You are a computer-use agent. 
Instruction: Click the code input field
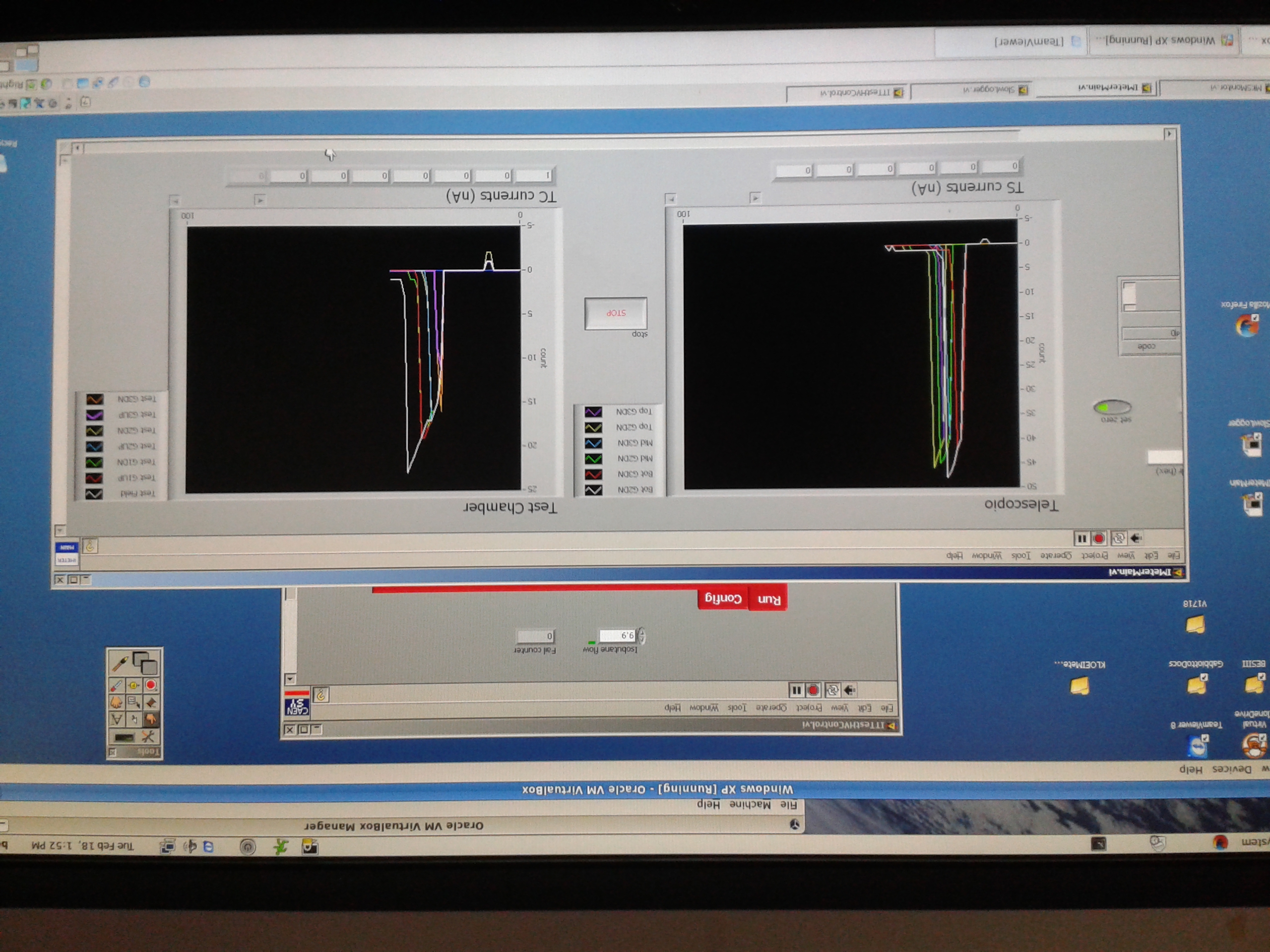[x=1150, y=333]
